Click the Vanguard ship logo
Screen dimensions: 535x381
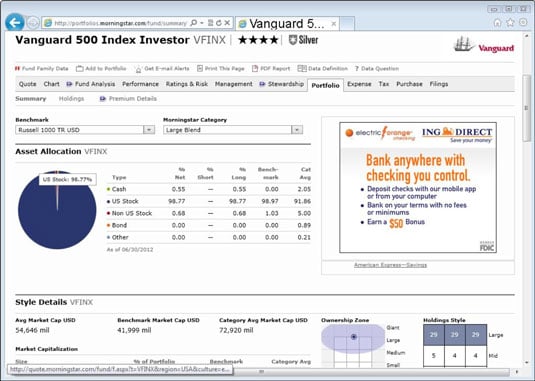point(484,45)
